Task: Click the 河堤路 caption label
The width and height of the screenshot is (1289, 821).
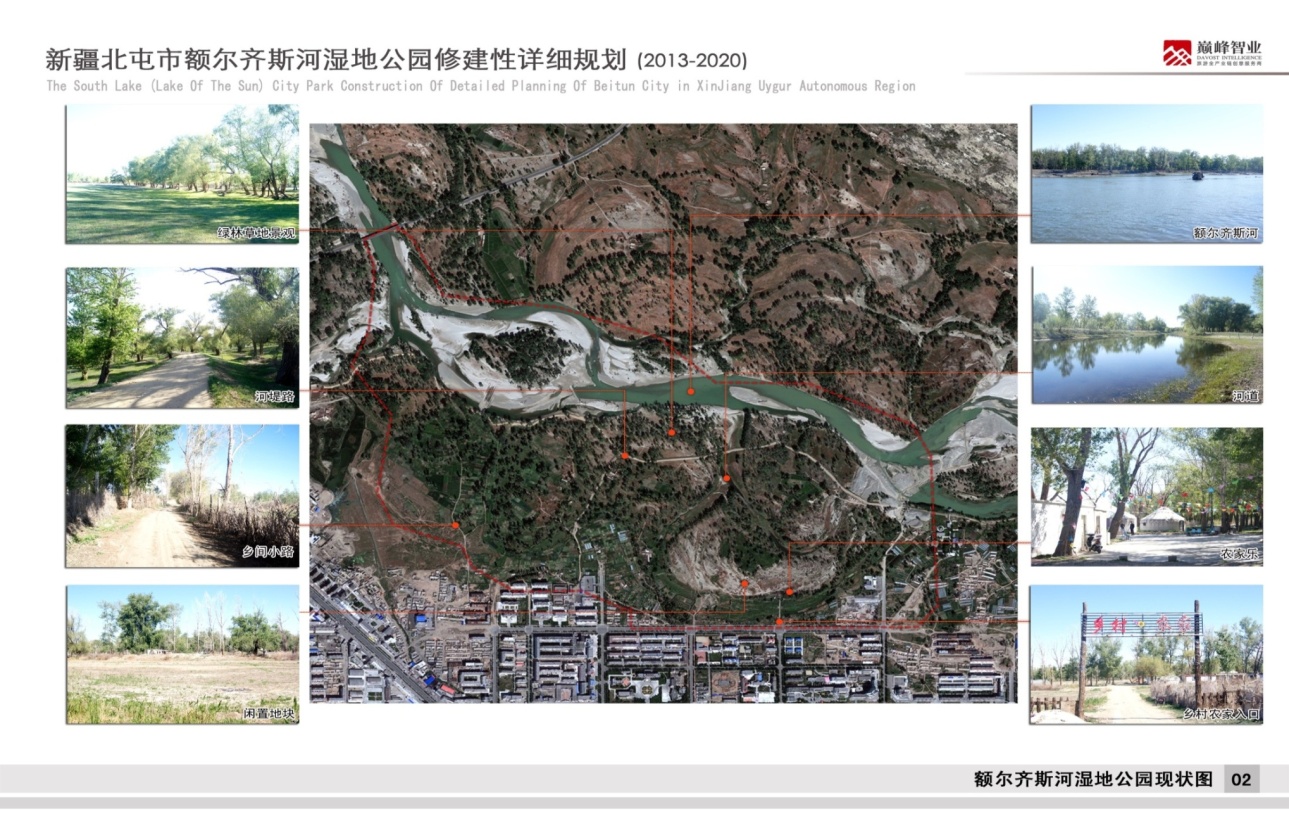Action: [x=275, y=397]
